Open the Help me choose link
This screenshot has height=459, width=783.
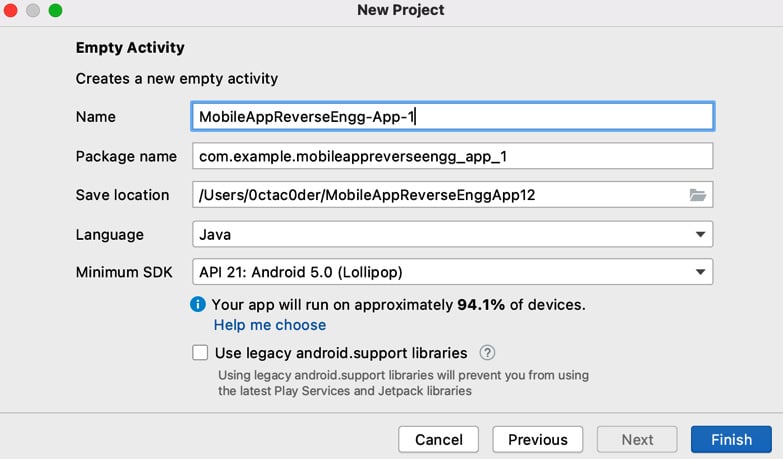[270, 325]
